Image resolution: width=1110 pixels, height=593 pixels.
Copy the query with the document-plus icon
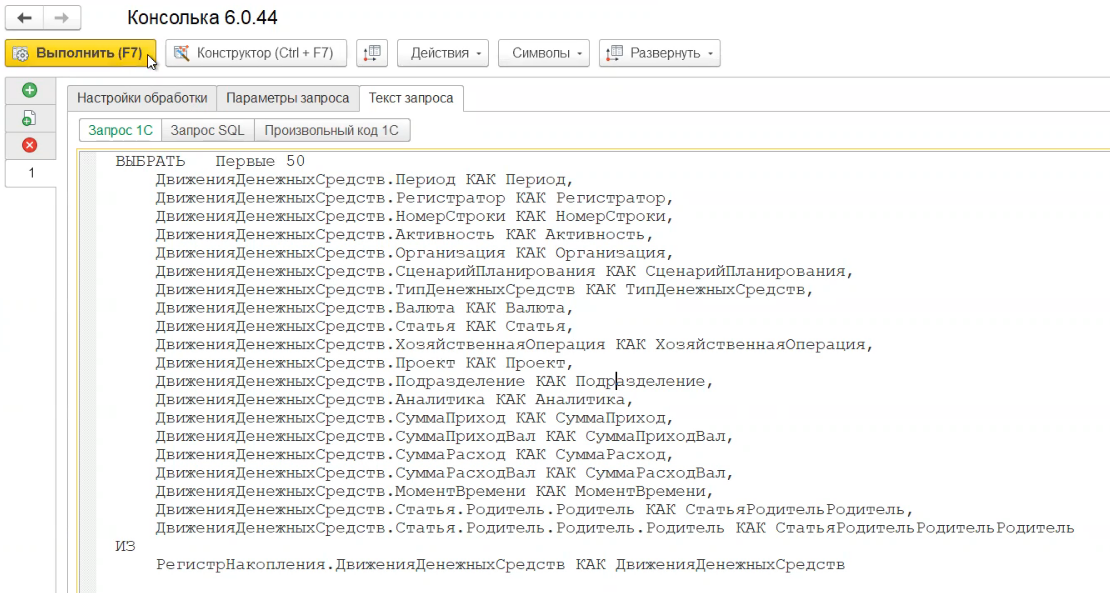pyautogui.click(x=30, y=118)
